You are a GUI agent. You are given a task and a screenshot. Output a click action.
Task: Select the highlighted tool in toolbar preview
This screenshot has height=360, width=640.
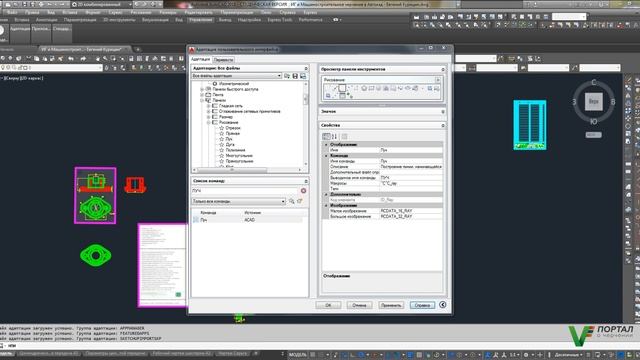click(x=342, y=88)
